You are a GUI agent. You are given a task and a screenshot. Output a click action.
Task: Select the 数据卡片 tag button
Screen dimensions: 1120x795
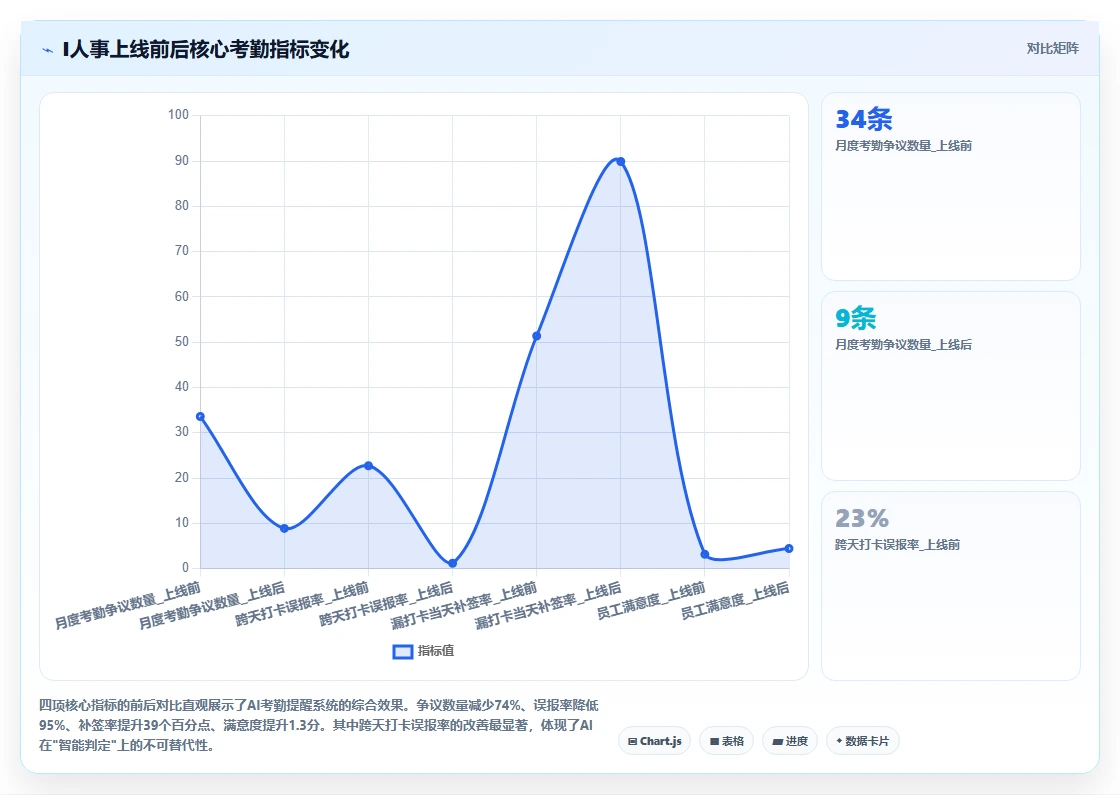[862, 741]
